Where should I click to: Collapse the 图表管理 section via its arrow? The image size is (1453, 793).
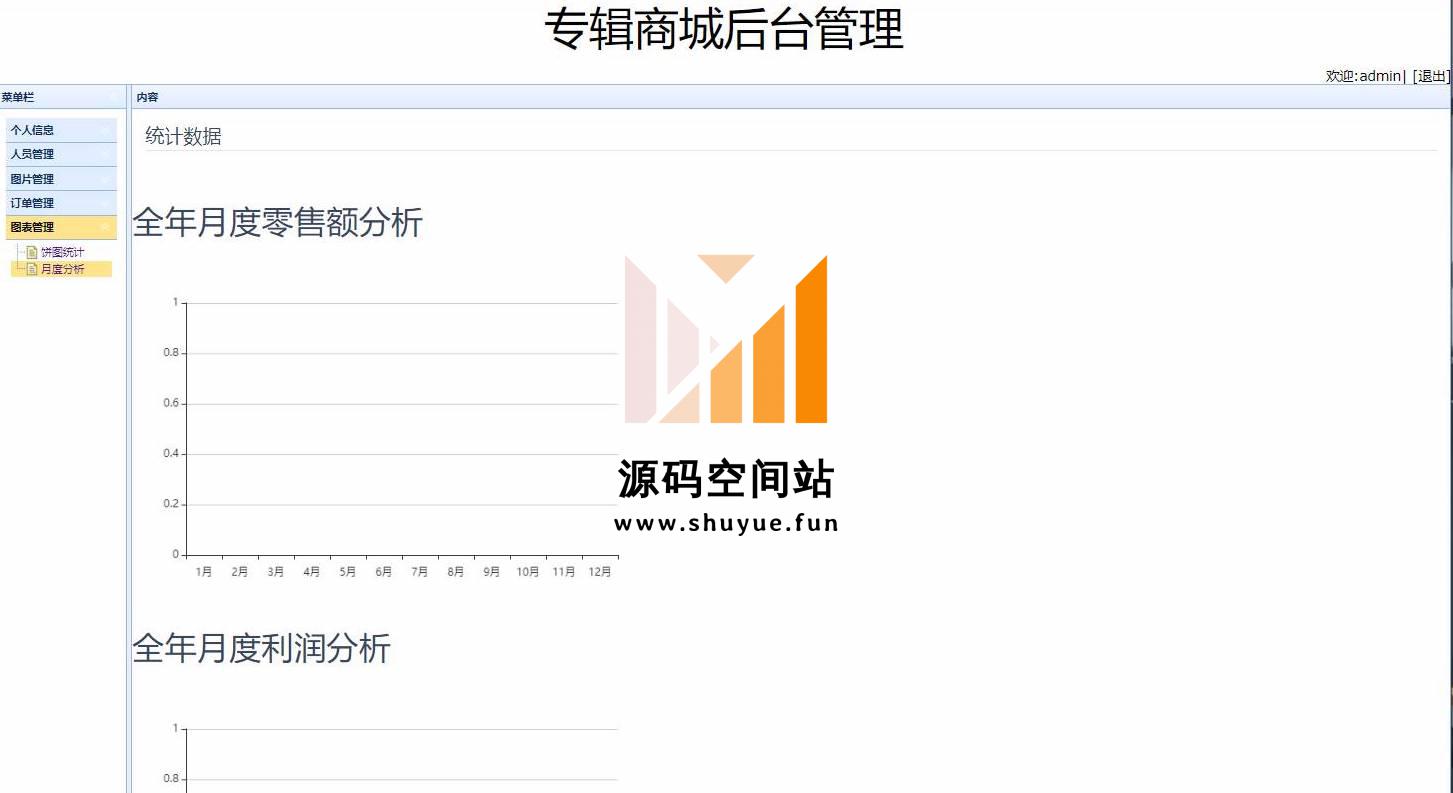pyautogui.click(x=105, y=227)
